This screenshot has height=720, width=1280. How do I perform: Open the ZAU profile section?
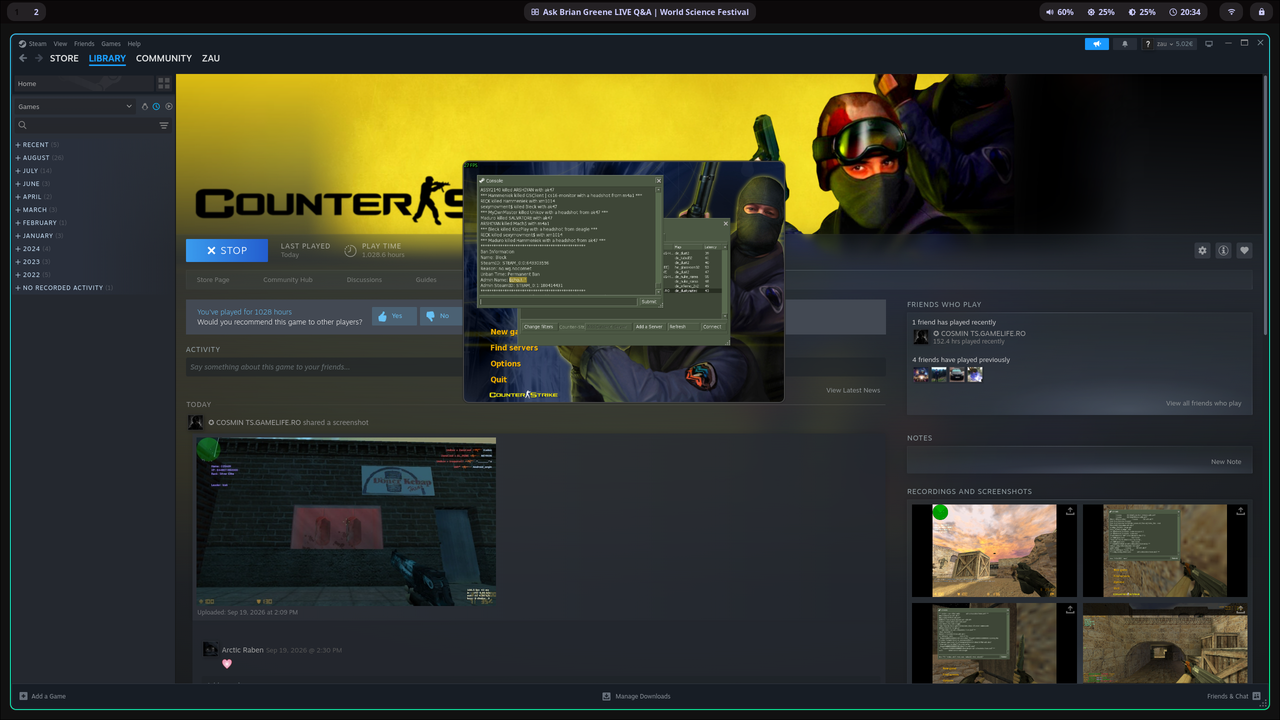(x=211, y=58)
